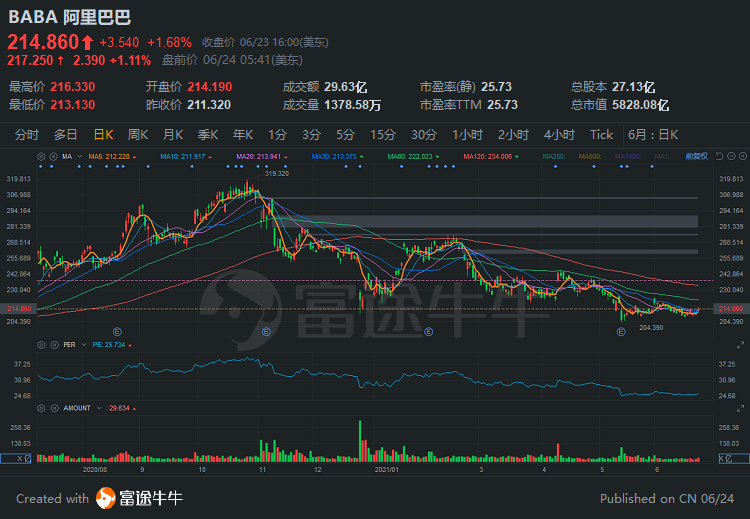Open the PER indicator settings gear
The height and width of the screenshot is (519, 750).
41,344
